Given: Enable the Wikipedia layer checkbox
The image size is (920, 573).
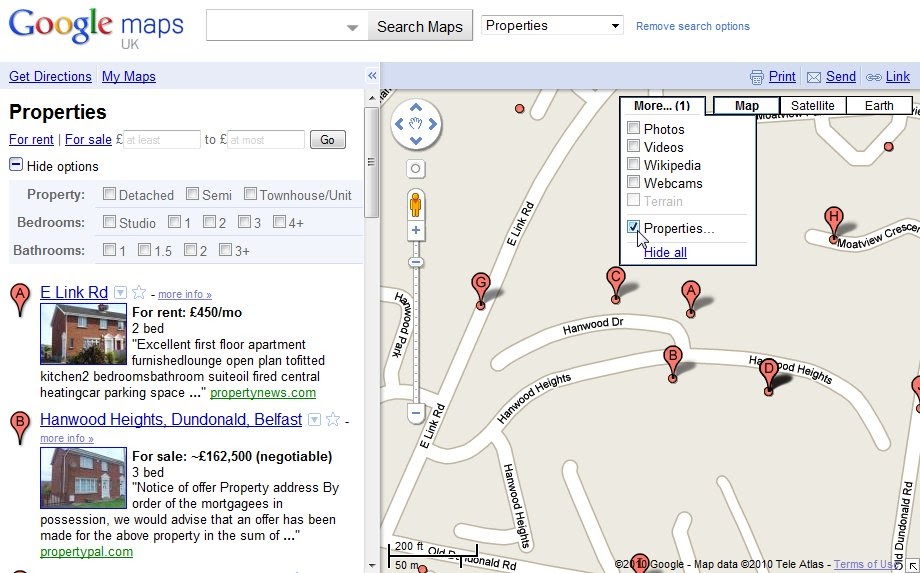Looking at the screenshot, I should [633, 164].
